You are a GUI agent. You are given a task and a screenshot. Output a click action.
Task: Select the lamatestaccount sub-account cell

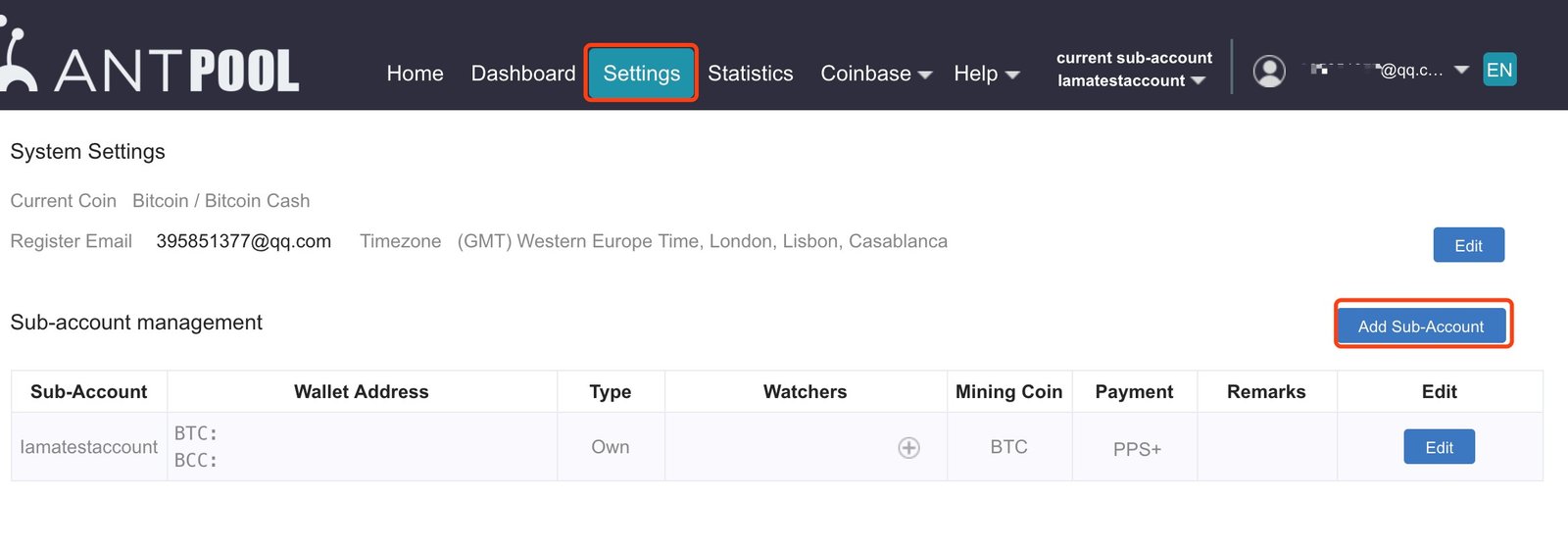[89, 447]
